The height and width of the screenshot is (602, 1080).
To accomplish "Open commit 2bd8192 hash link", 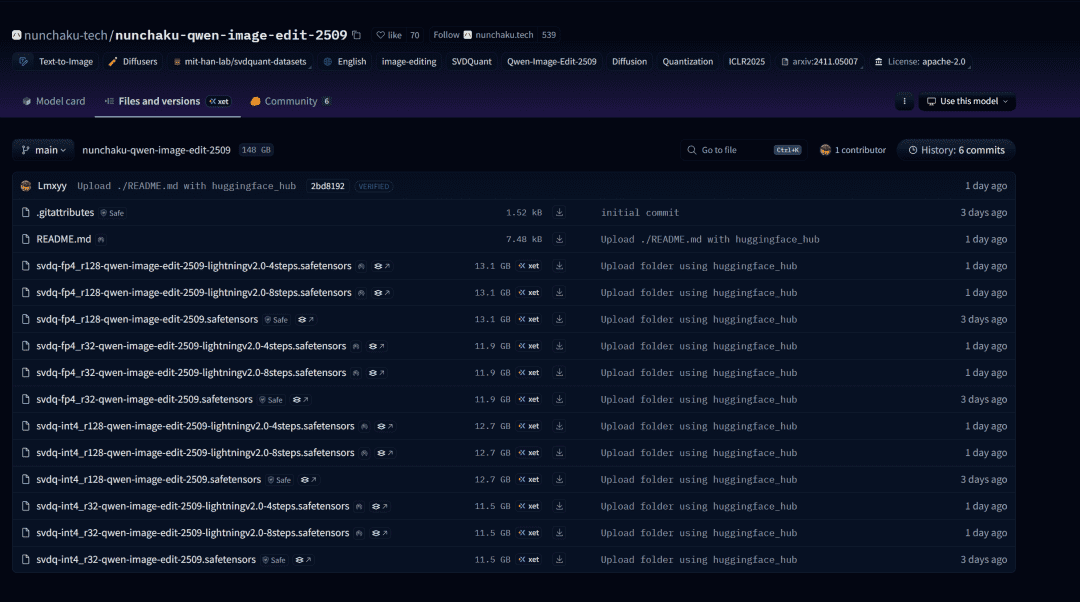I will [x=327, y=186].
